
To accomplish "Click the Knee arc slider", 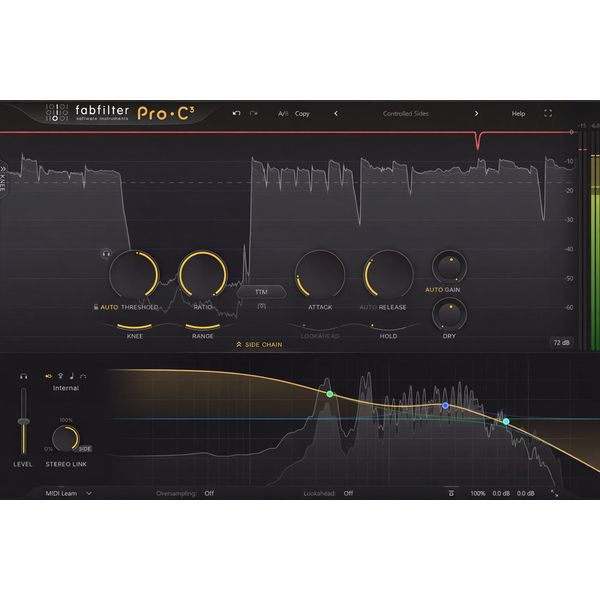I will [134, 326].
